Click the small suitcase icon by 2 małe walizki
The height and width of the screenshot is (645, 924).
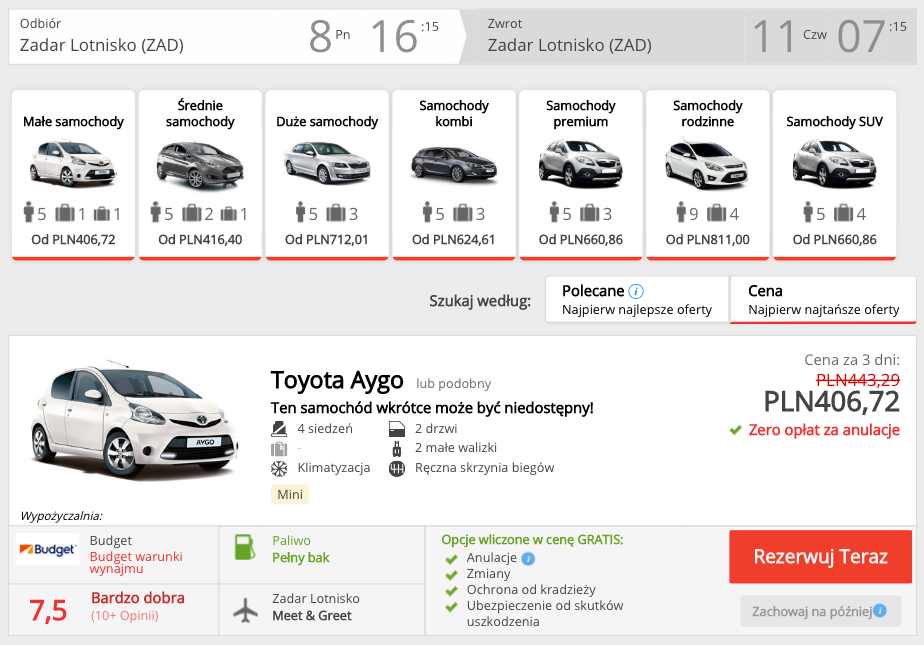click(x=397, y=449)
